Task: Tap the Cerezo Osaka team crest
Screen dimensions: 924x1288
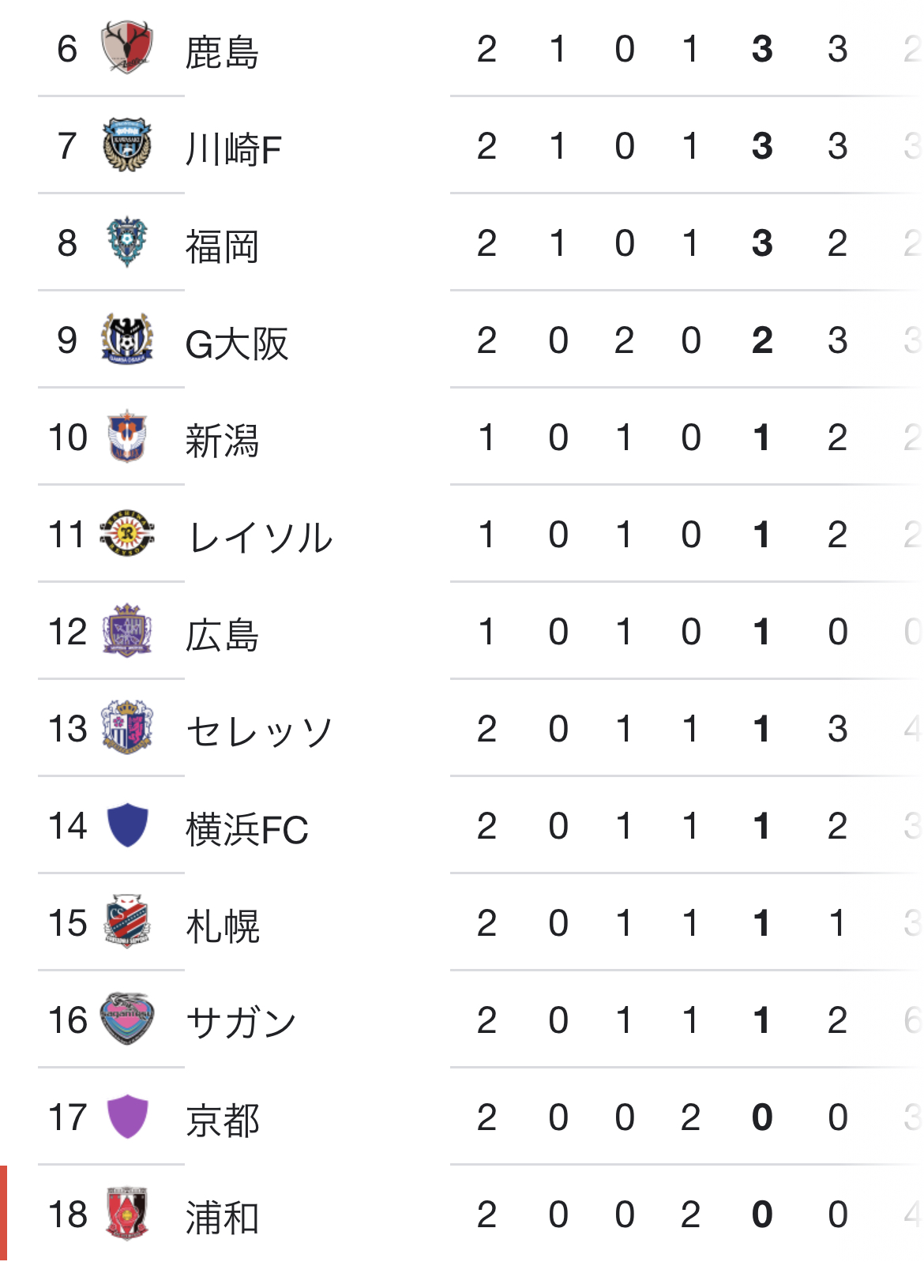Action: coord(126,728)
